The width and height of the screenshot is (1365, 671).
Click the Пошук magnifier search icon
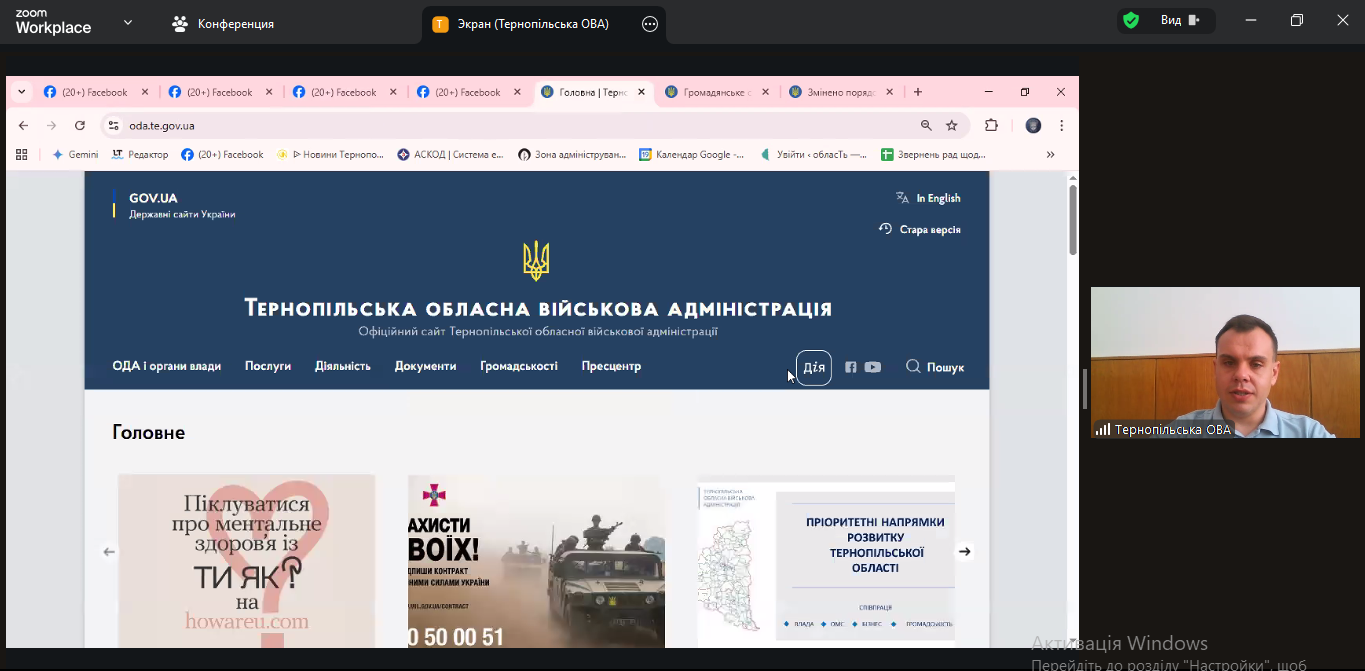pyautogui.click(x=913, y=366)
